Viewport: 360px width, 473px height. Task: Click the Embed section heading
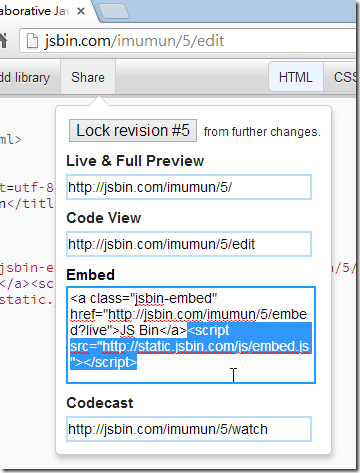pyautogui.click(x=90, y=275)
